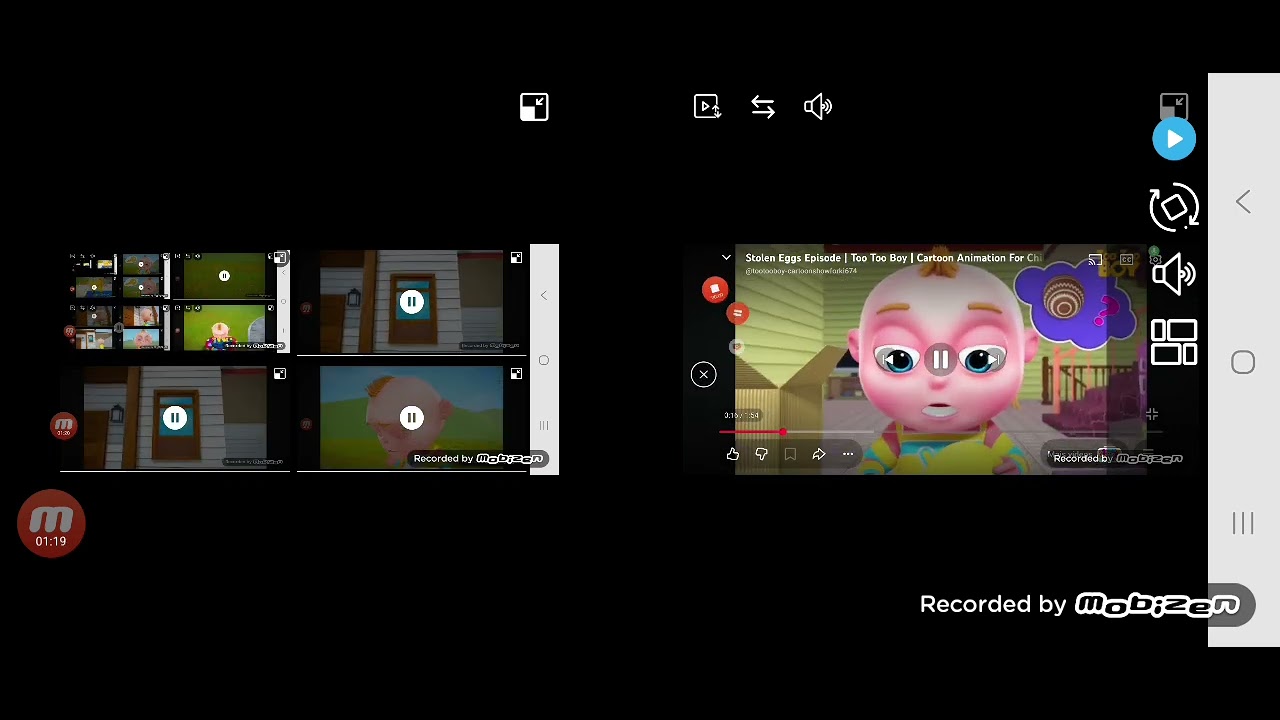
Task: Open the split-layout grid icon
Action: click(x=1174, y=342)
